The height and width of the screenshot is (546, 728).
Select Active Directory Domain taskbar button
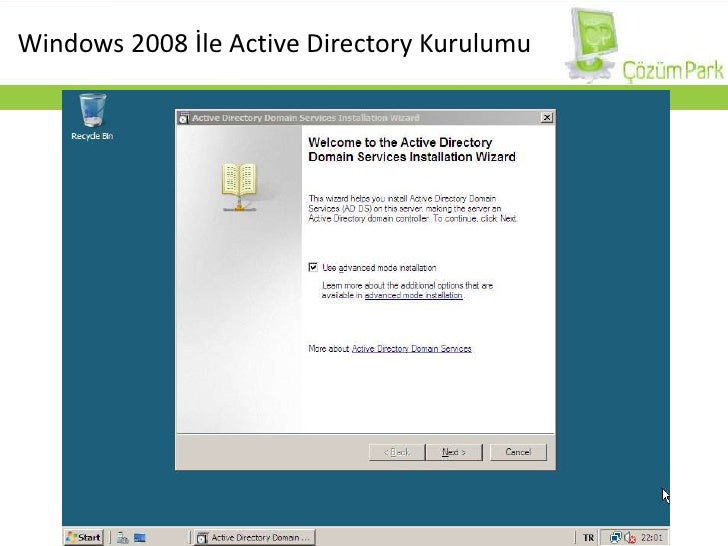(x=254, y=537)
